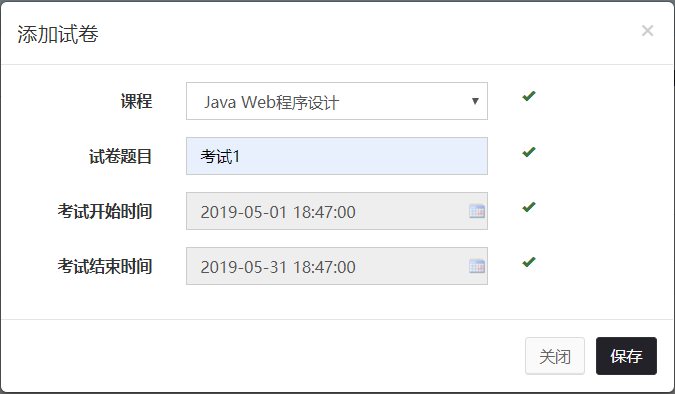This screenshot has width=675, height=394.
Task: Dismiss the dialog using the 关闭 button
Action: (555, 356)
